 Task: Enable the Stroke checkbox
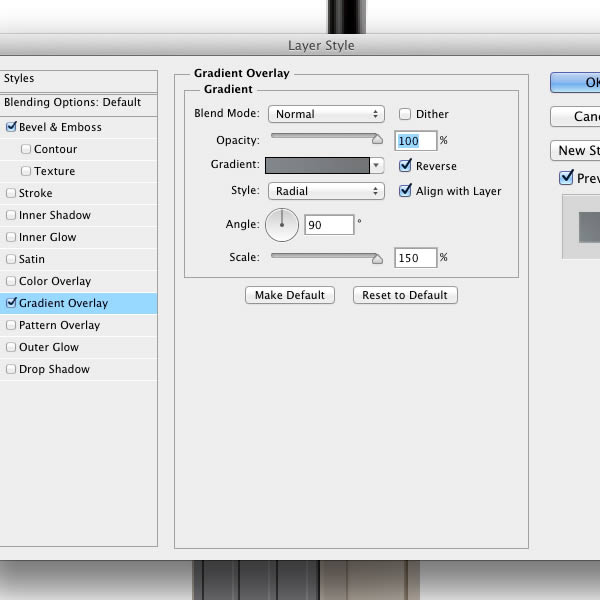[x=11, y=193]
